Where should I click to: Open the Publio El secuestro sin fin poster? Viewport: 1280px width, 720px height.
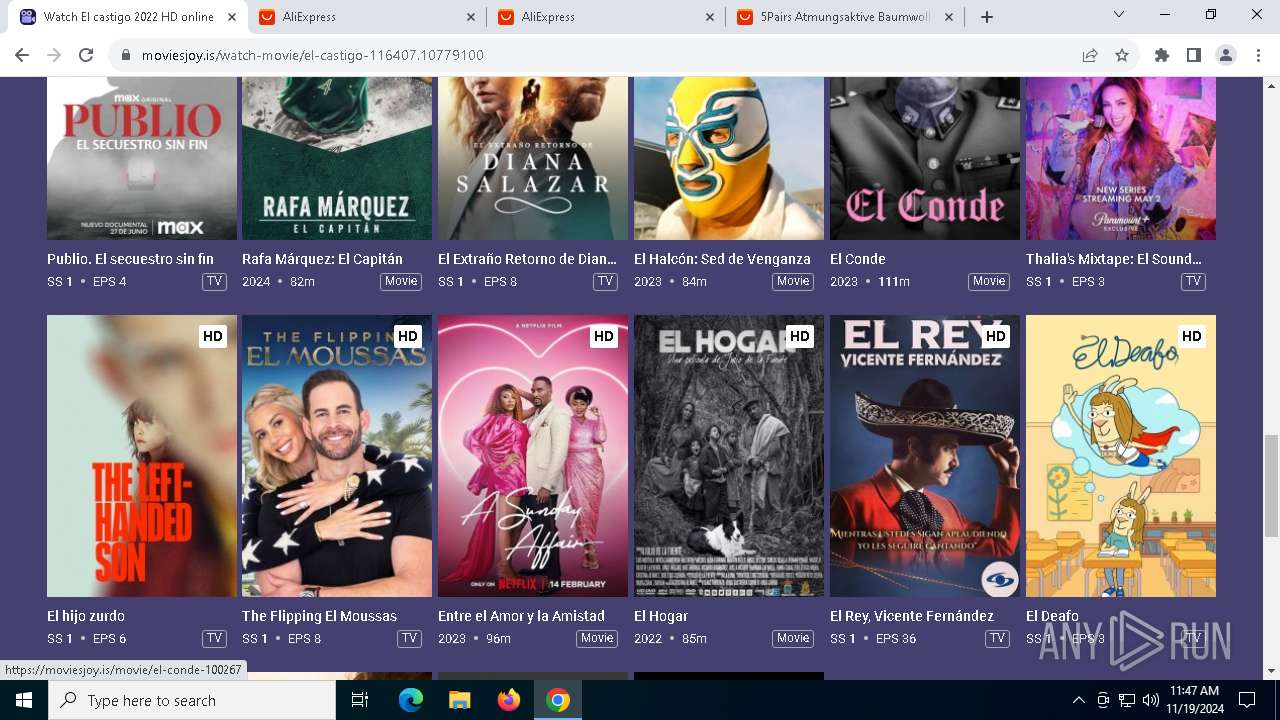tap(142, 158)
